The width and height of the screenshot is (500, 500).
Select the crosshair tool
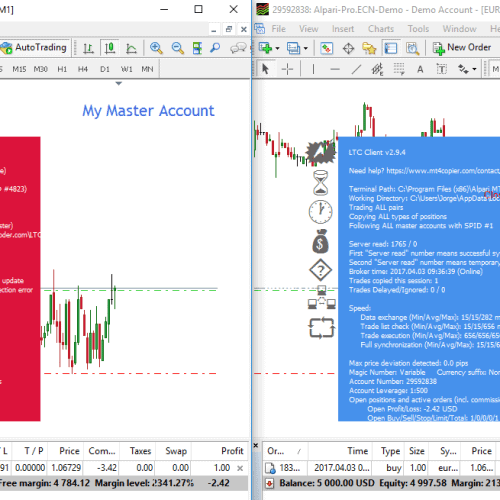coord(287,69)
